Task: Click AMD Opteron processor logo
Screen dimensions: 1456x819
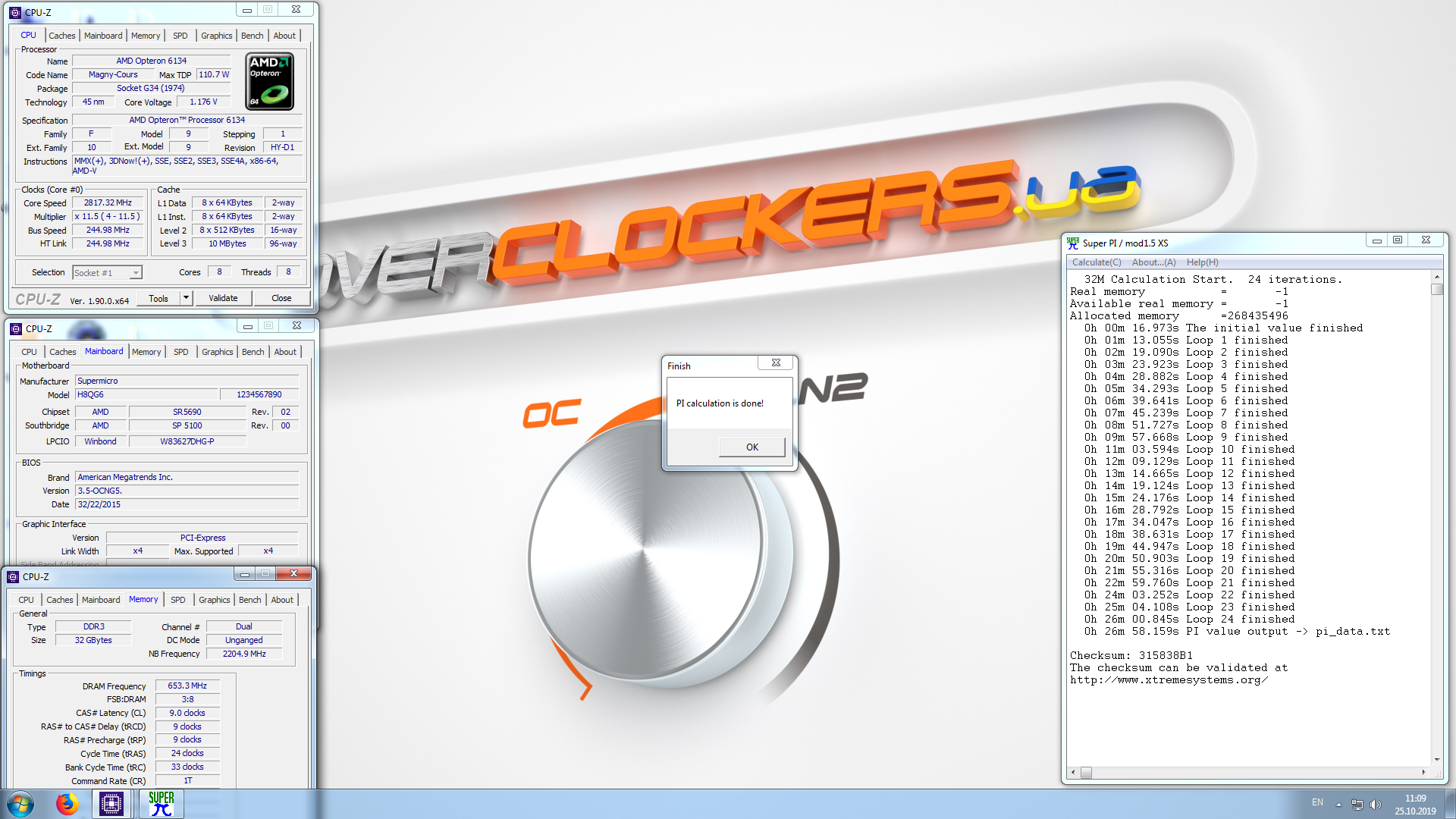Action: [270, 81]
